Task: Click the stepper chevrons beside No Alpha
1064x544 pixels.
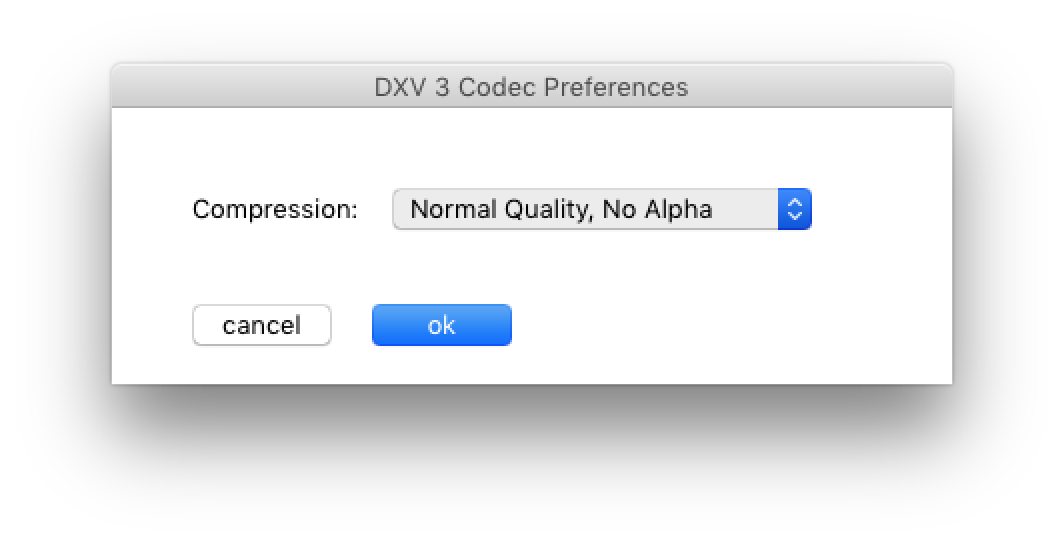Action: [x=794, y=209]
